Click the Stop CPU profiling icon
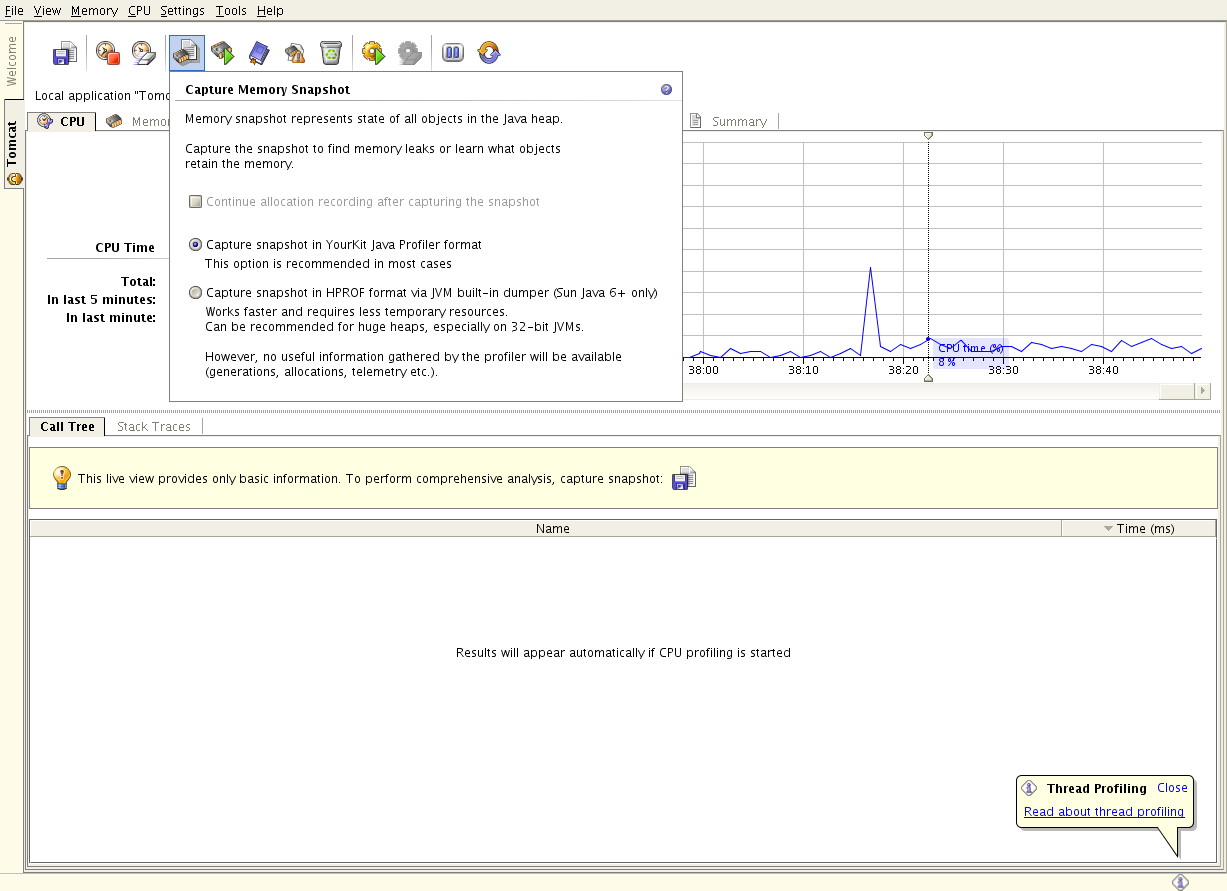This screenshot has height=891, width=1227. pos(108,53)
